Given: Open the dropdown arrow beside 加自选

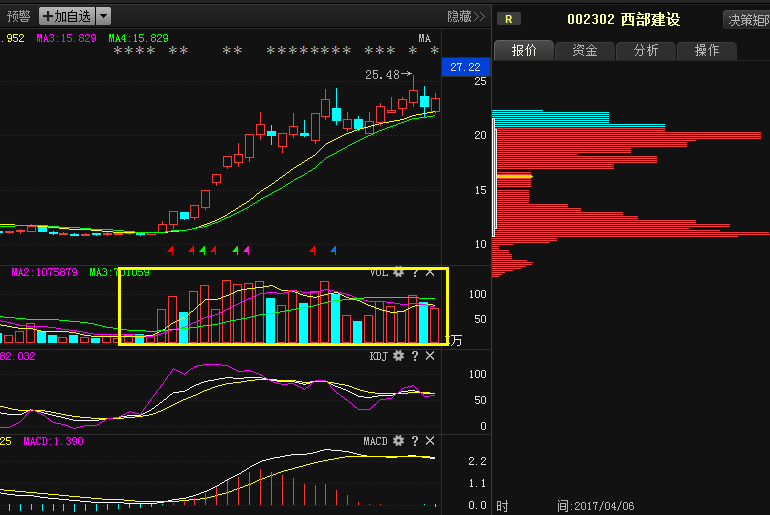Looking at the screenshot, I should [104, 16].
